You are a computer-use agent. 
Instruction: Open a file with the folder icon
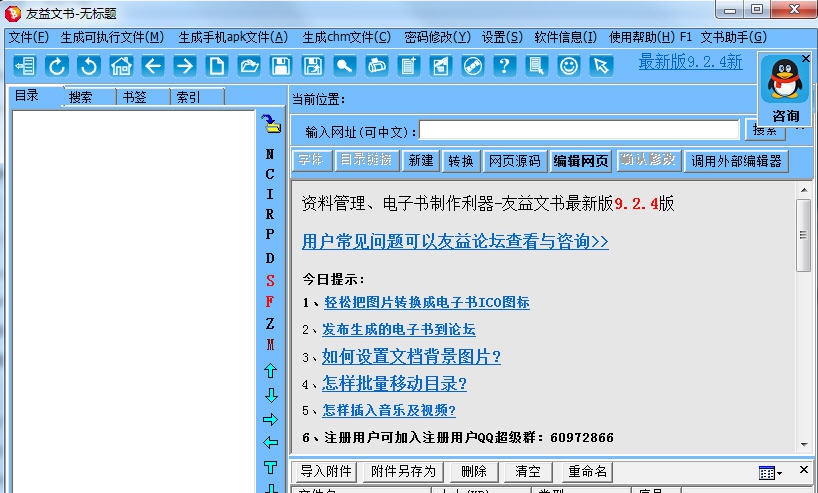pyautogui.click(x=249, y=66)
